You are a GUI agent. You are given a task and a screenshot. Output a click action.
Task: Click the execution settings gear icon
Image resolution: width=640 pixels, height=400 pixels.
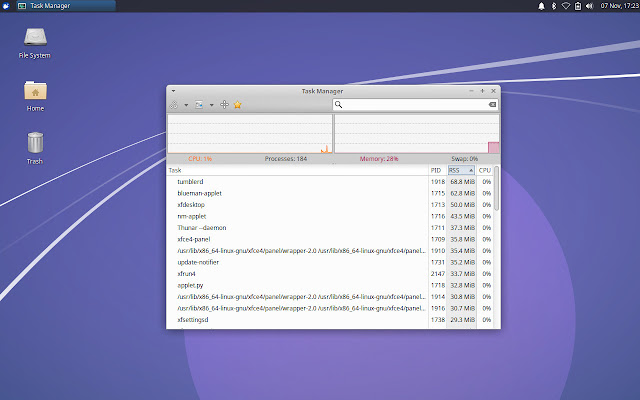click(x=174, y=105)
